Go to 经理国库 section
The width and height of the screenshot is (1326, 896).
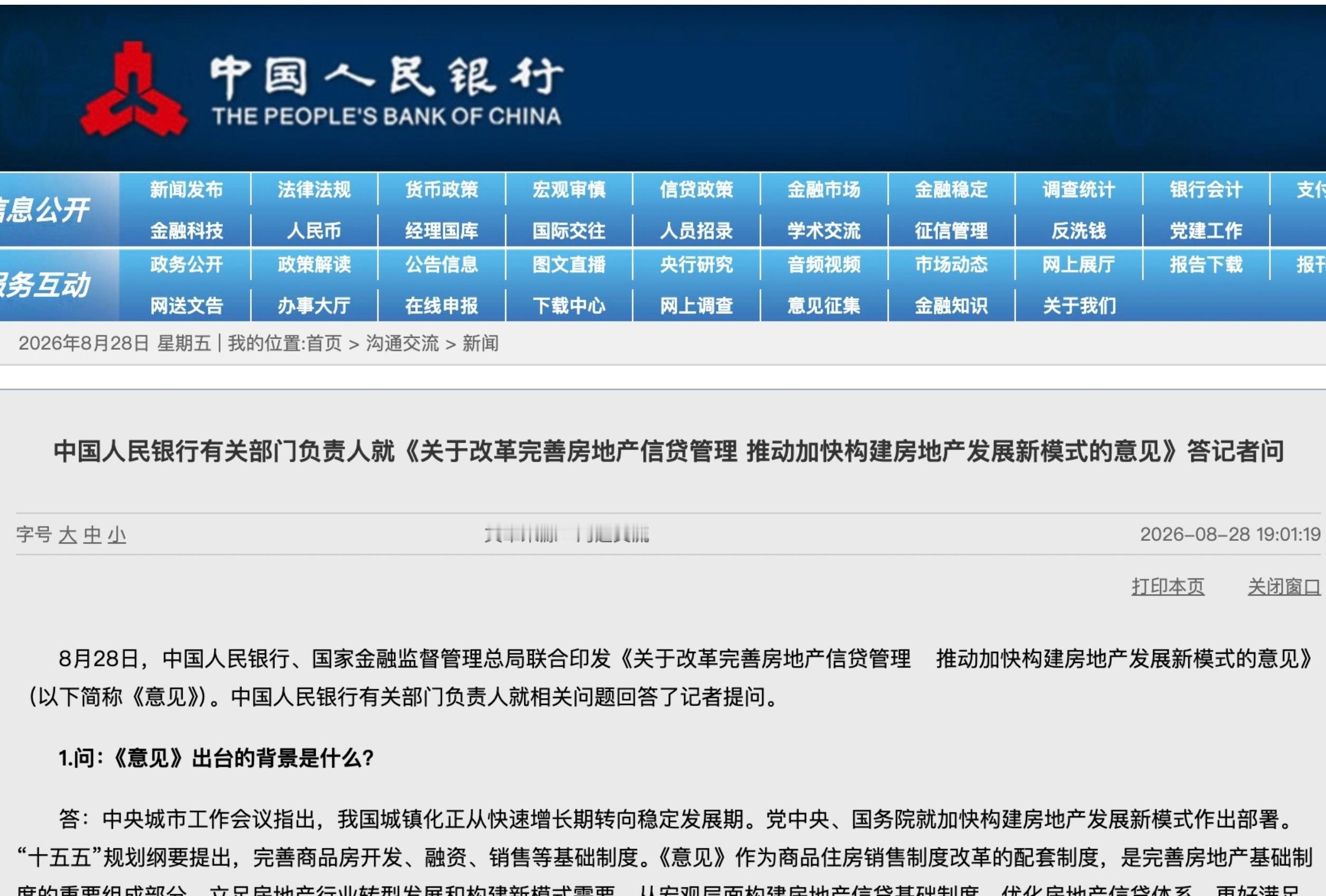click(x=441, y=231)
